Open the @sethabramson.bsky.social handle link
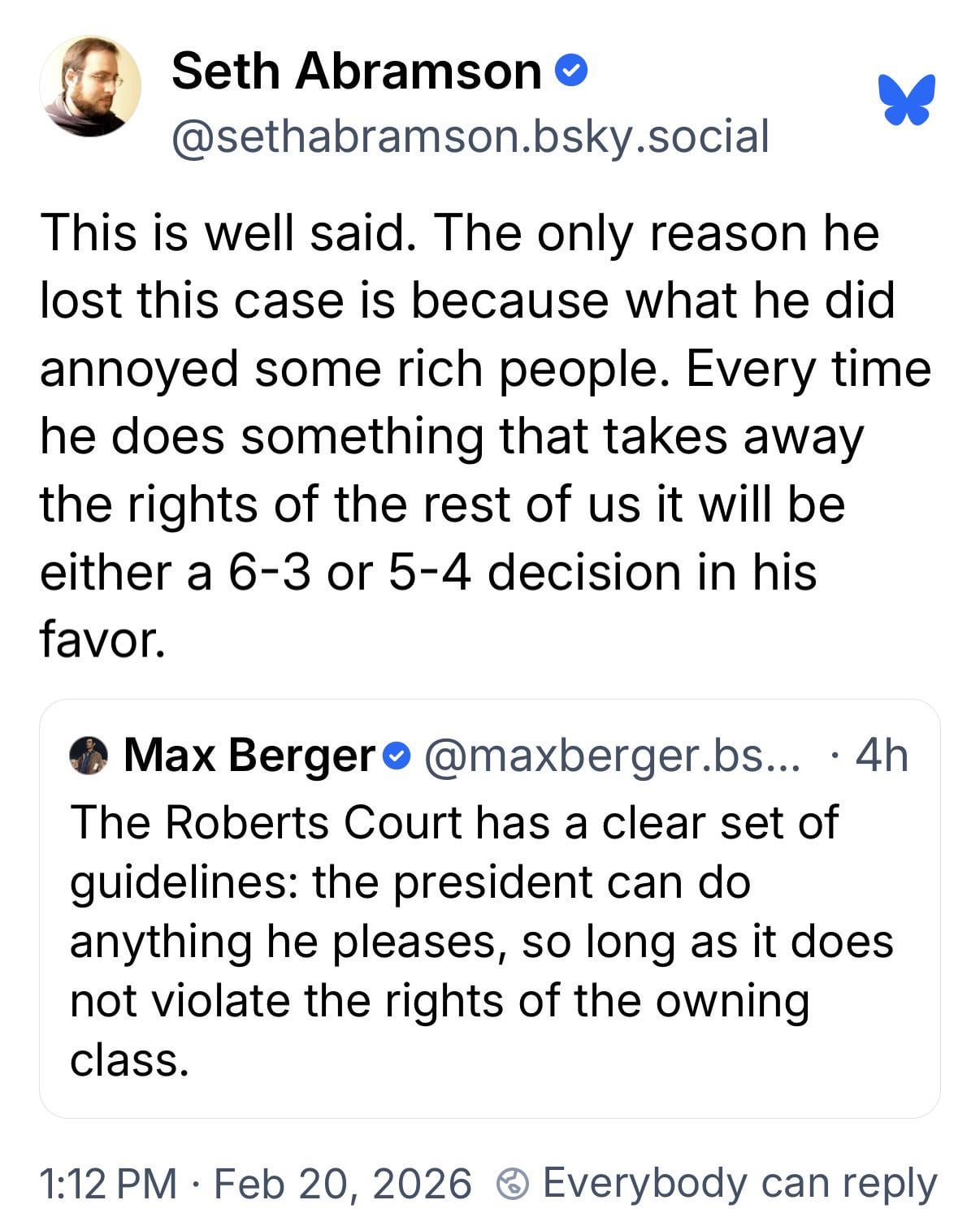 coord(470,136)
